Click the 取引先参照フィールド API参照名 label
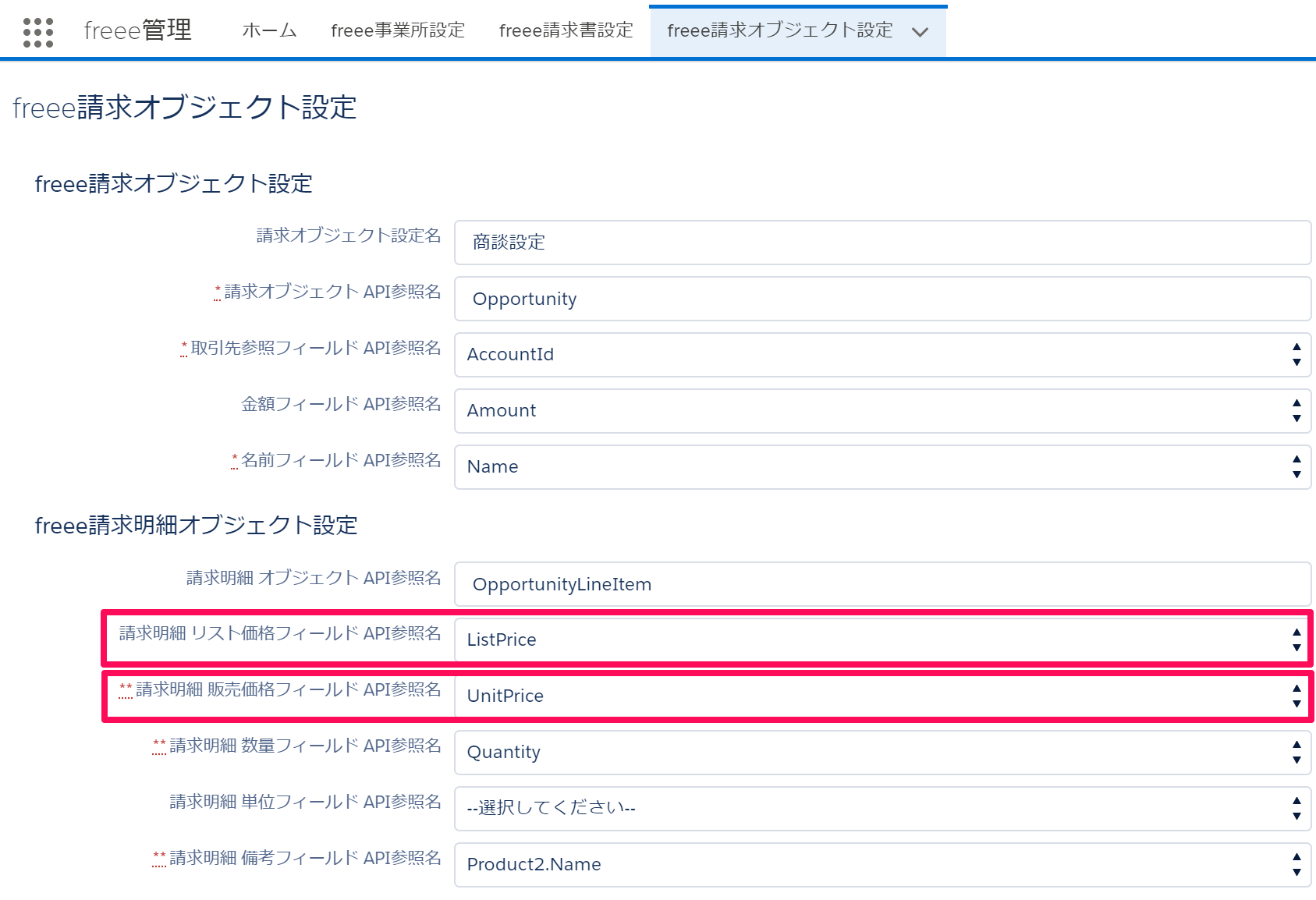1316x900 pixels. pyautogui.click(x=316, y=348)
